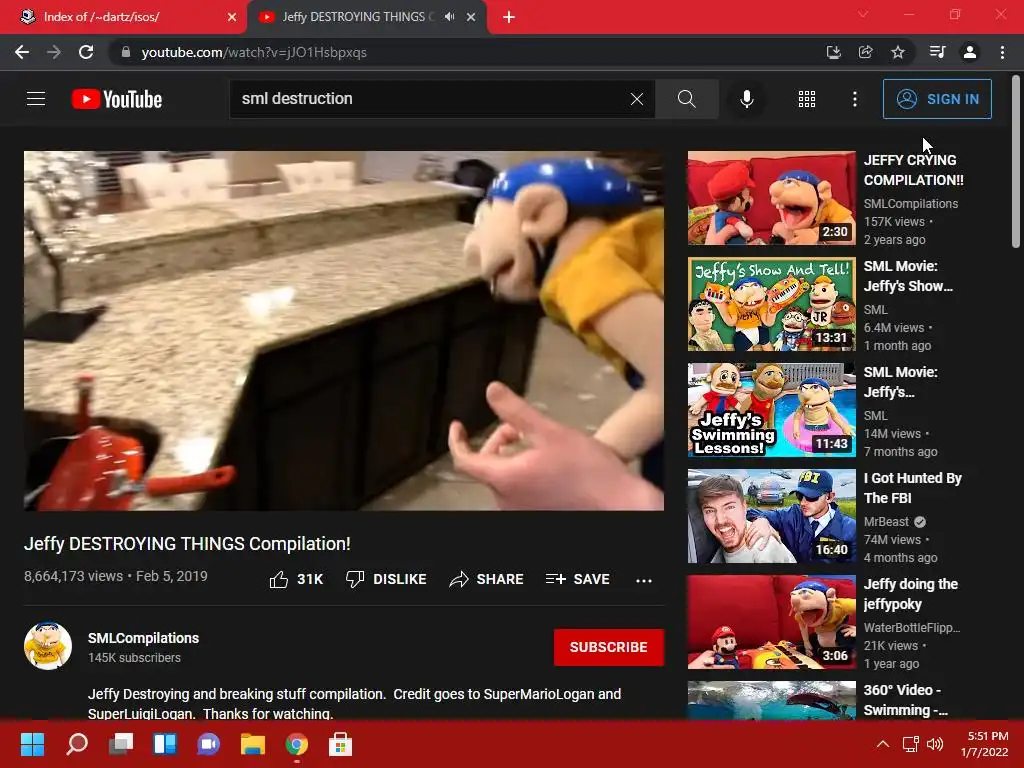Screen dimensions: 1024x768
Task: Click Jeffy's Swimming Lessons thumbnail
Action: 771,409
